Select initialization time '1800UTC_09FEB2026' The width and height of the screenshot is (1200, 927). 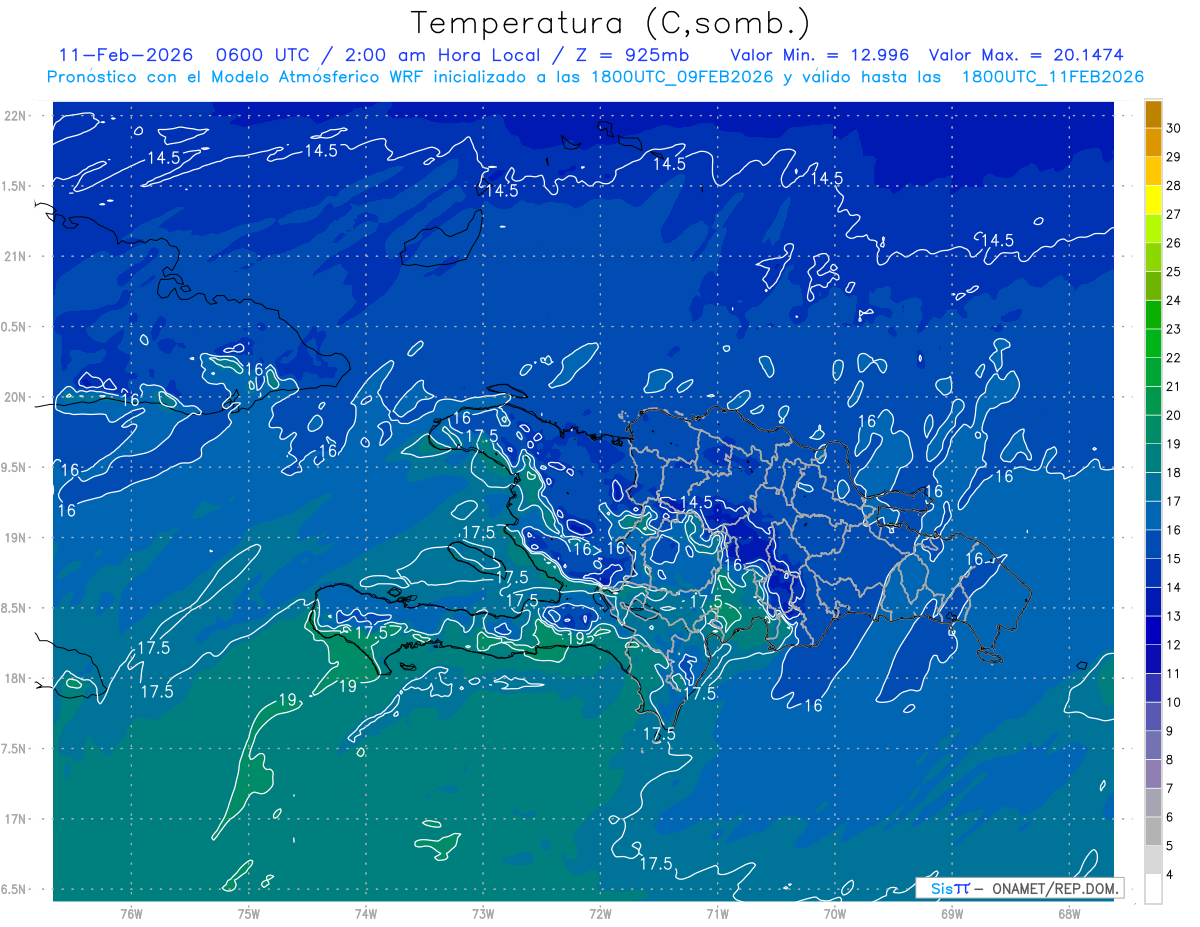(x=681, y=77)
